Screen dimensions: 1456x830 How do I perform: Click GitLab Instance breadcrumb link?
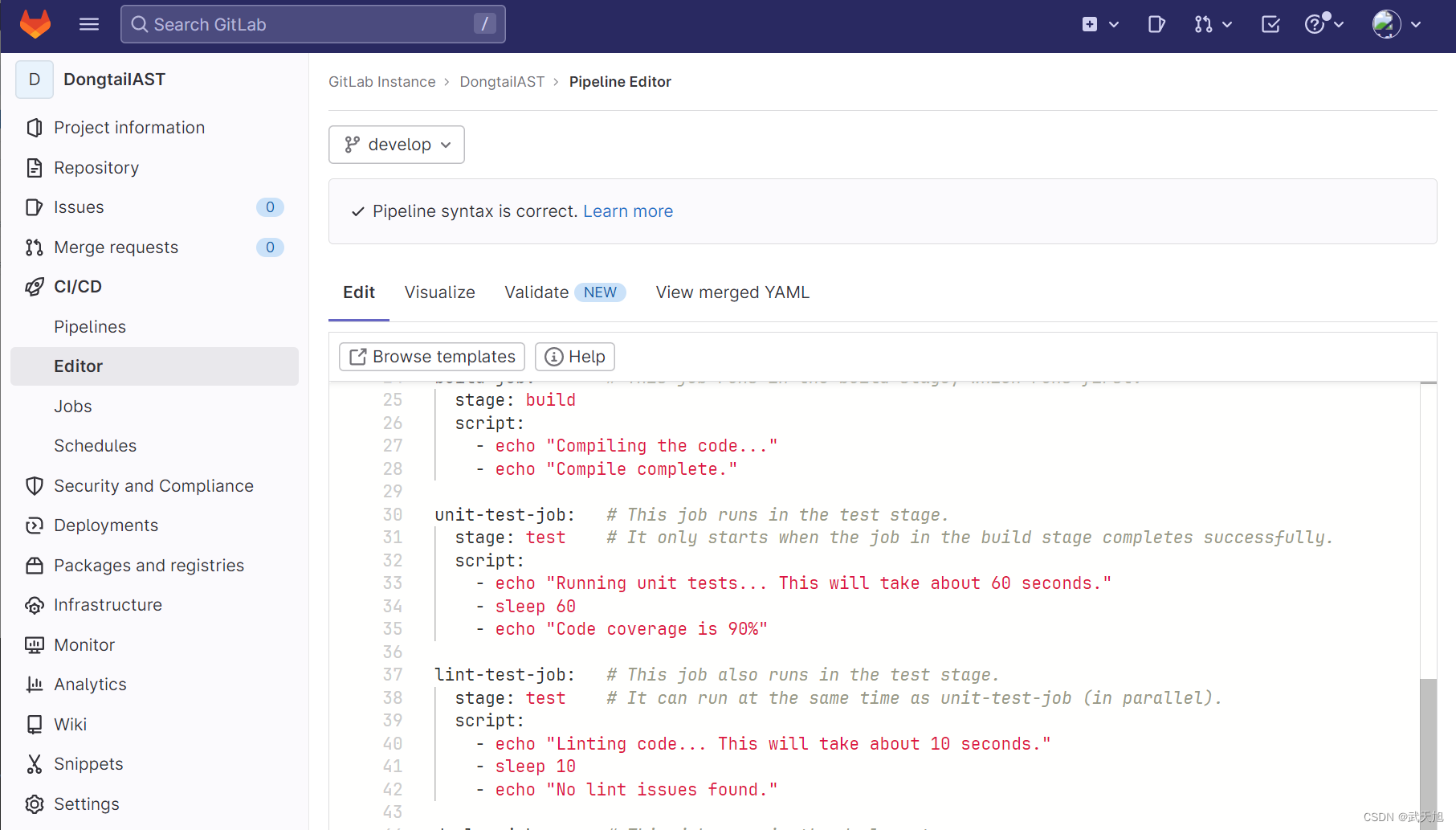382,82
